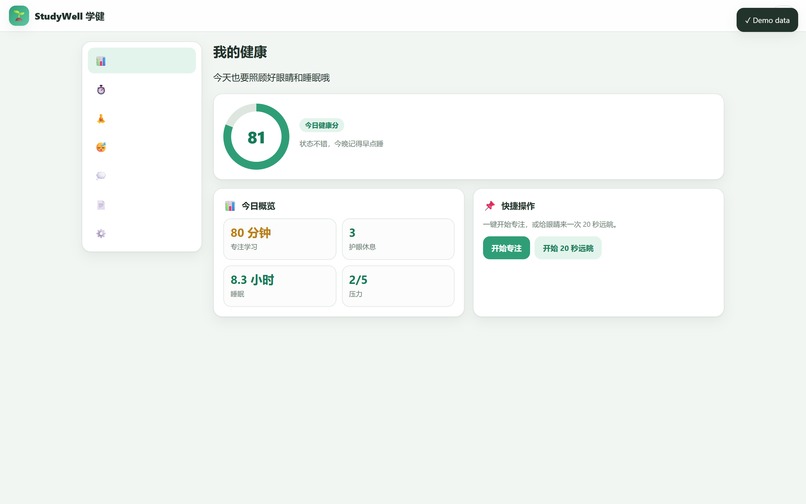Click the 快捷操作 section title

point(518,206)
